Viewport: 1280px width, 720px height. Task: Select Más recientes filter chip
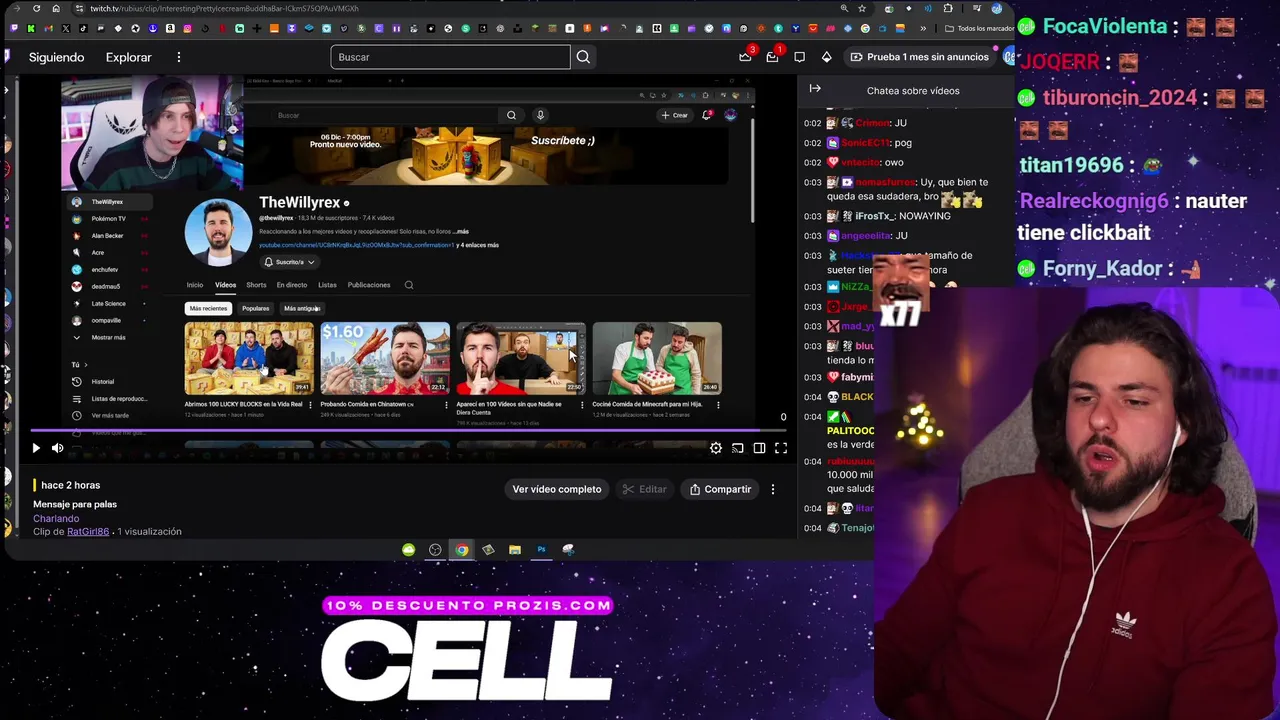click(x=208, y=308)
